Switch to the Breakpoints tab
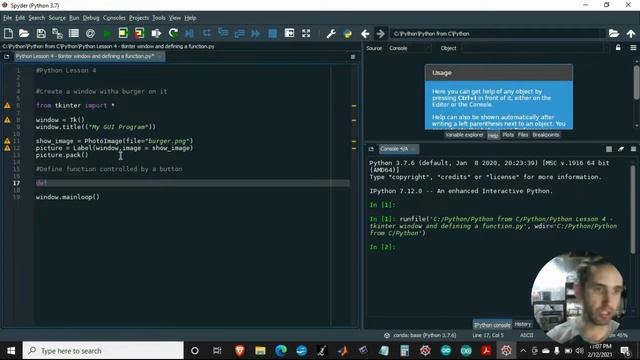Screen dimensions: 640x360 546,135
